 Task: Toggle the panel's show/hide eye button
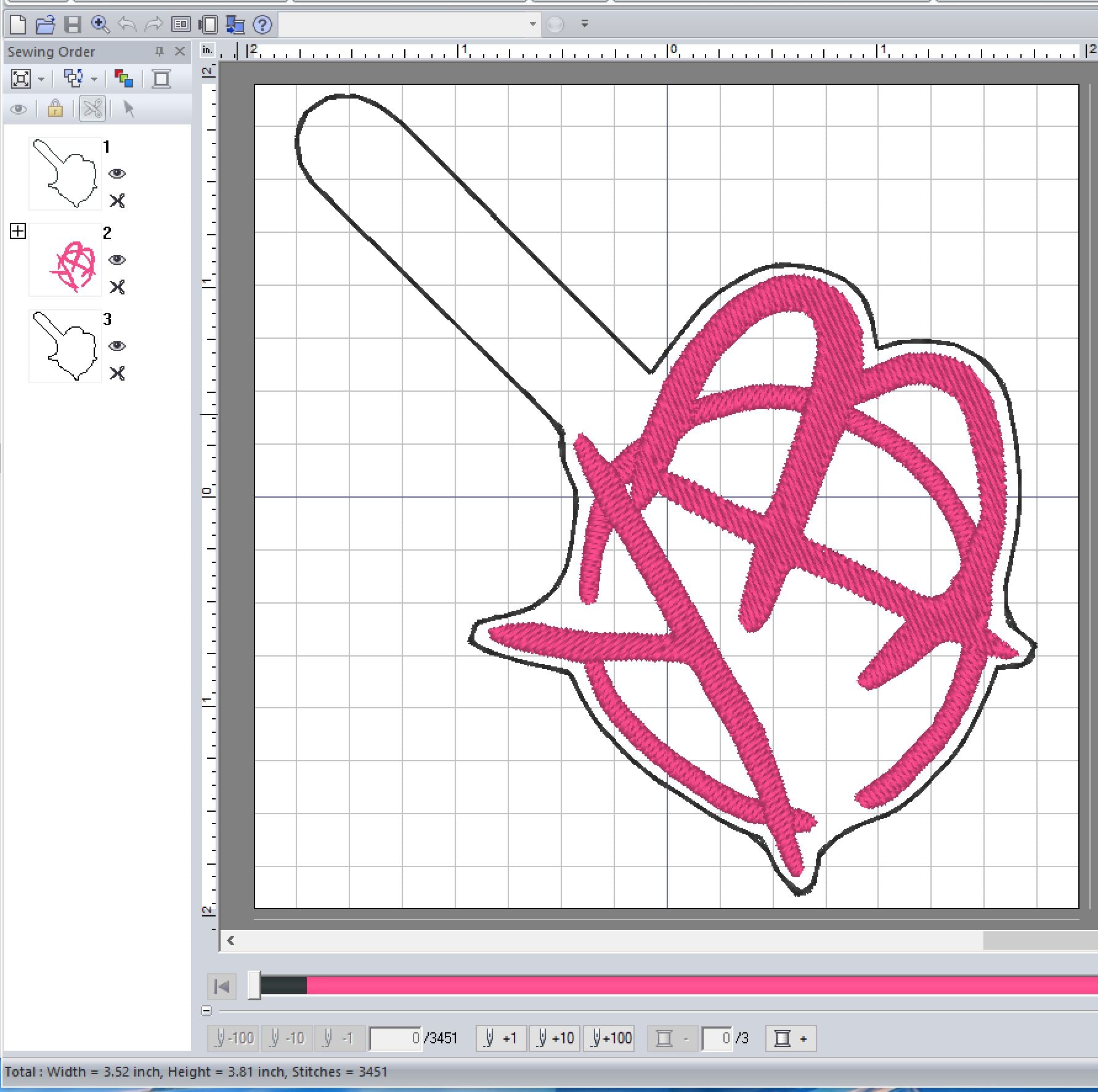(19, 110)
